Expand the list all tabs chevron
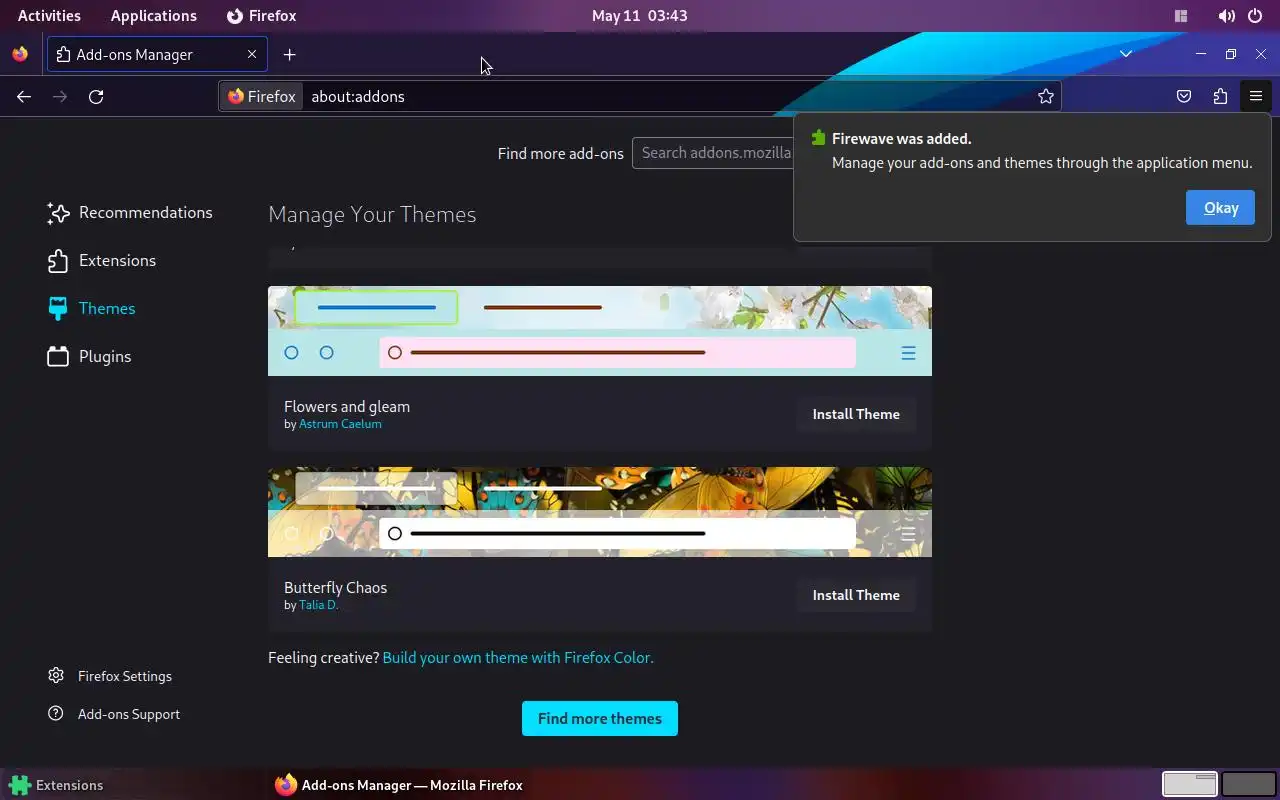The width and height of the screenshot is (1280, 800). pyautogui.click(x=1126, y=54)
